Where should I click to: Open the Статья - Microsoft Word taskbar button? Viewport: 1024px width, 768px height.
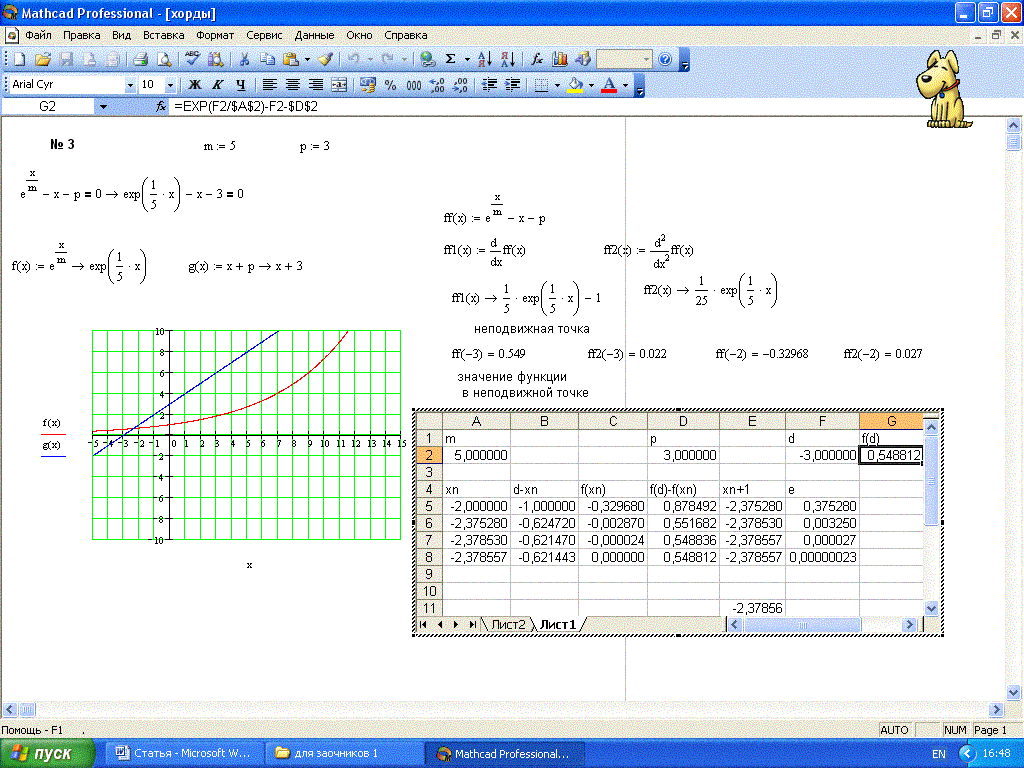pyautogui.click(x=184, y=753)
